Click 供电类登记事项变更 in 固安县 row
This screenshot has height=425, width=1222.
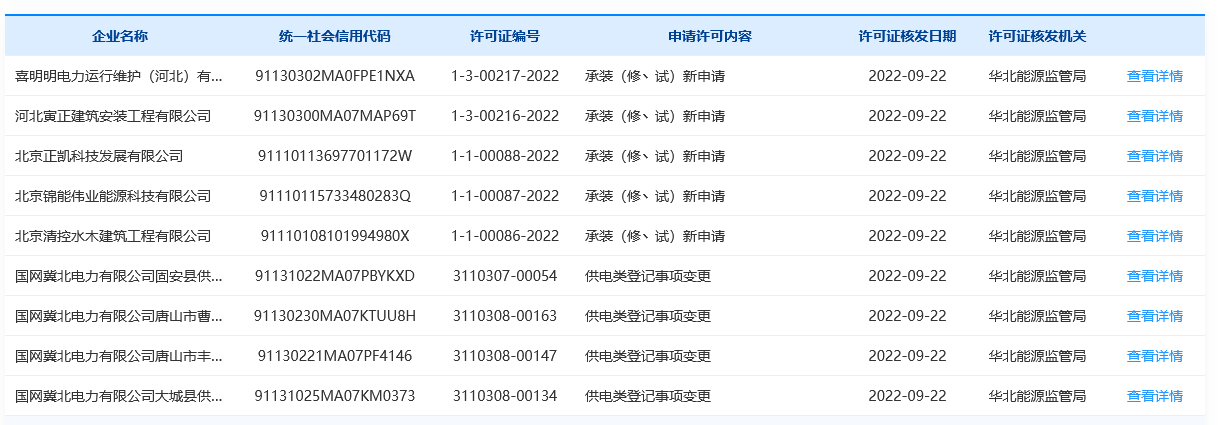point(648,276)
